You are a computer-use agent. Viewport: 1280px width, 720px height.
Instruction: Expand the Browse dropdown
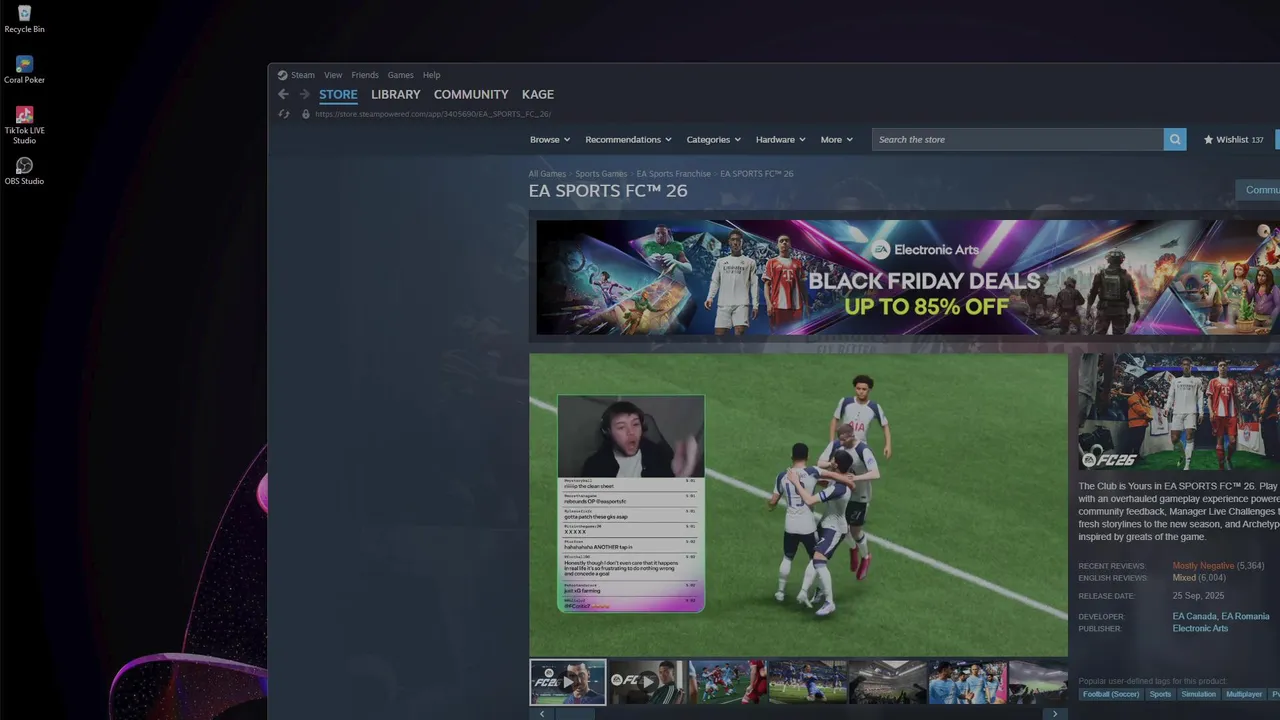(550, 140)
